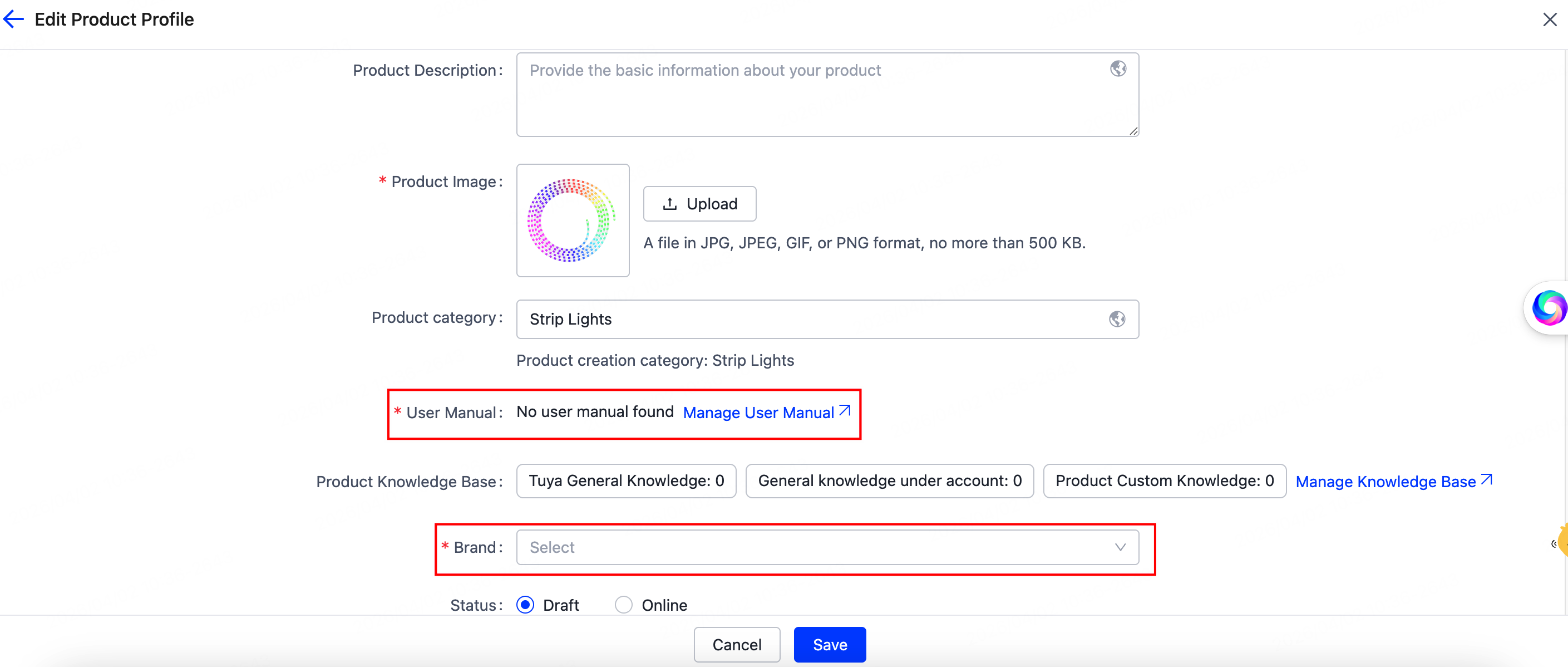
Task: Click the Brand dropdown chevron arrow
Action: tap(1120, 547)
